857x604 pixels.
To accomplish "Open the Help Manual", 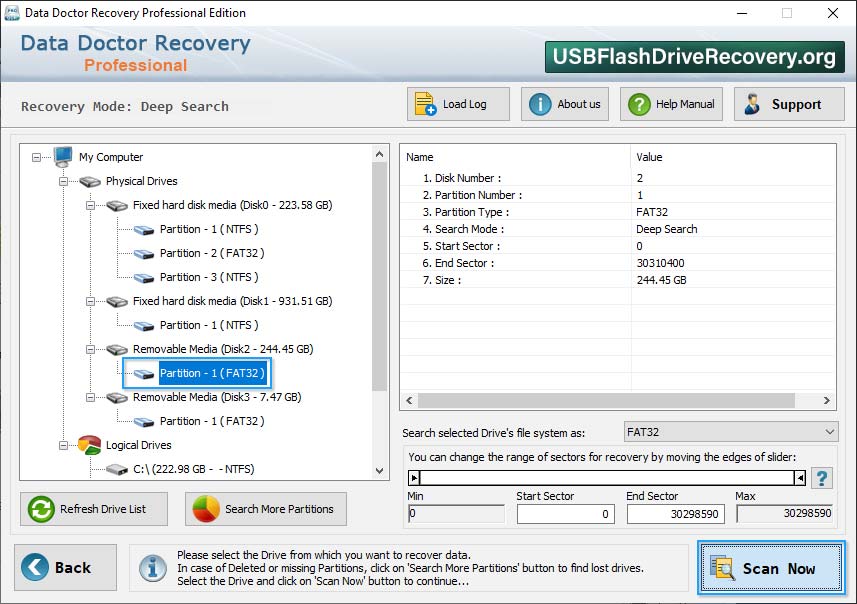I will 671,104.
